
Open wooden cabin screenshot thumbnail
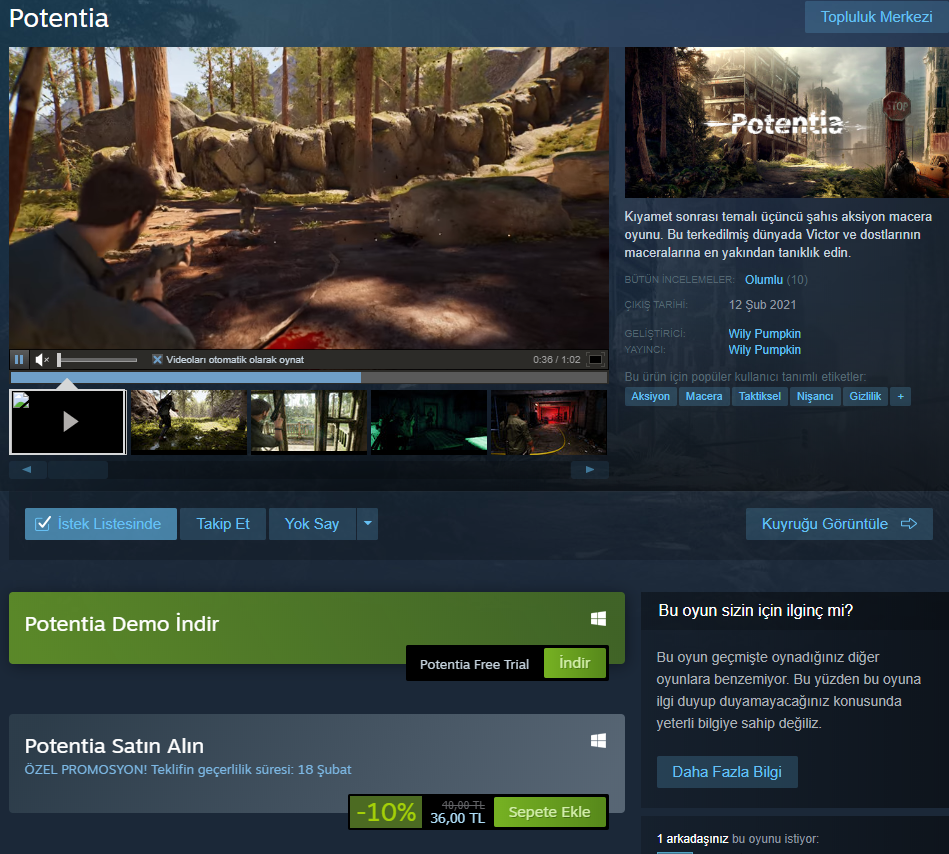[x=309, y=422]
